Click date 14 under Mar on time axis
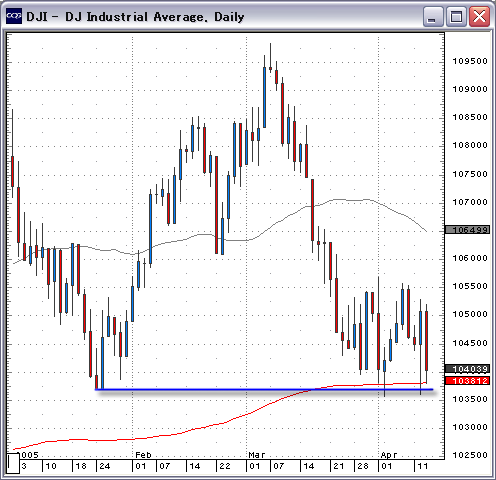Screen dimensions: 496x480 [309, 466]
